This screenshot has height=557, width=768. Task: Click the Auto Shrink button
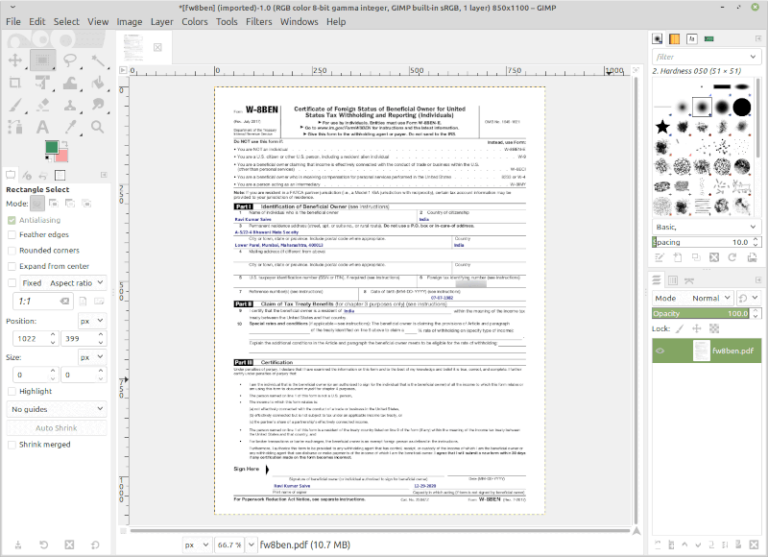pyautogui.click(x=57, y=427)
